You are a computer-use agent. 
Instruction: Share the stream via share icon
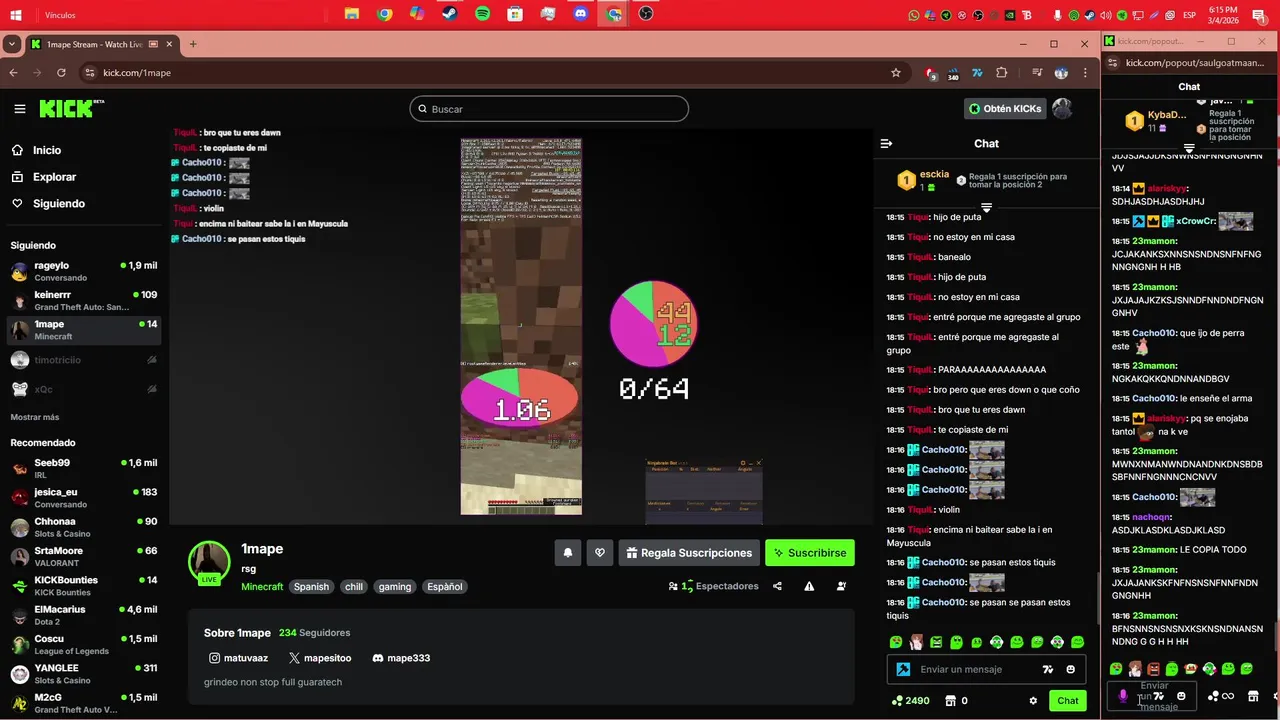coord(777,586)
